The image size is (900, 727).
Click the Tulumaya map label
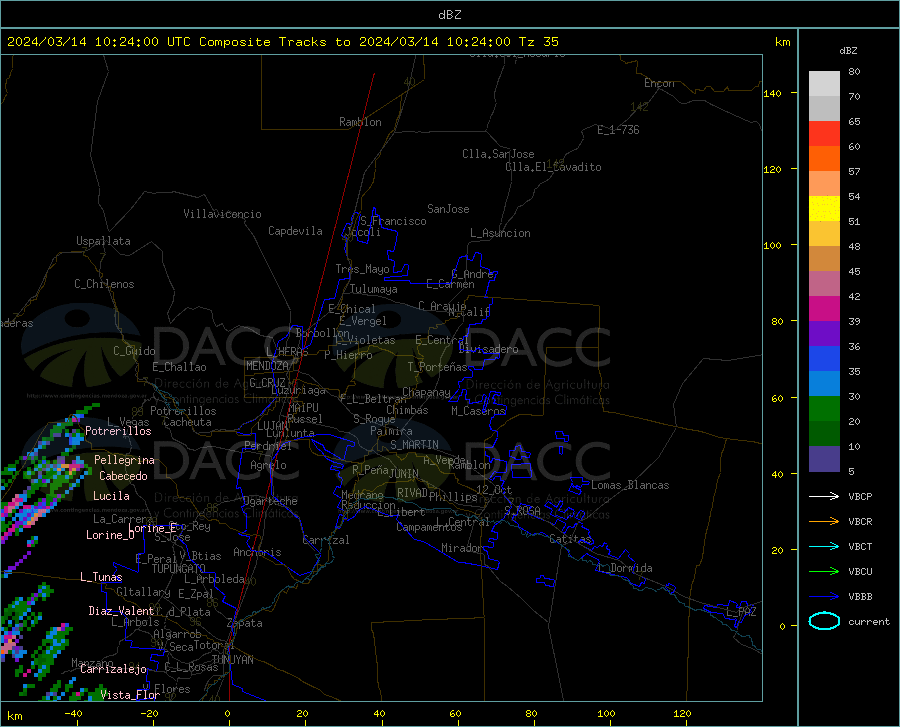374,289
